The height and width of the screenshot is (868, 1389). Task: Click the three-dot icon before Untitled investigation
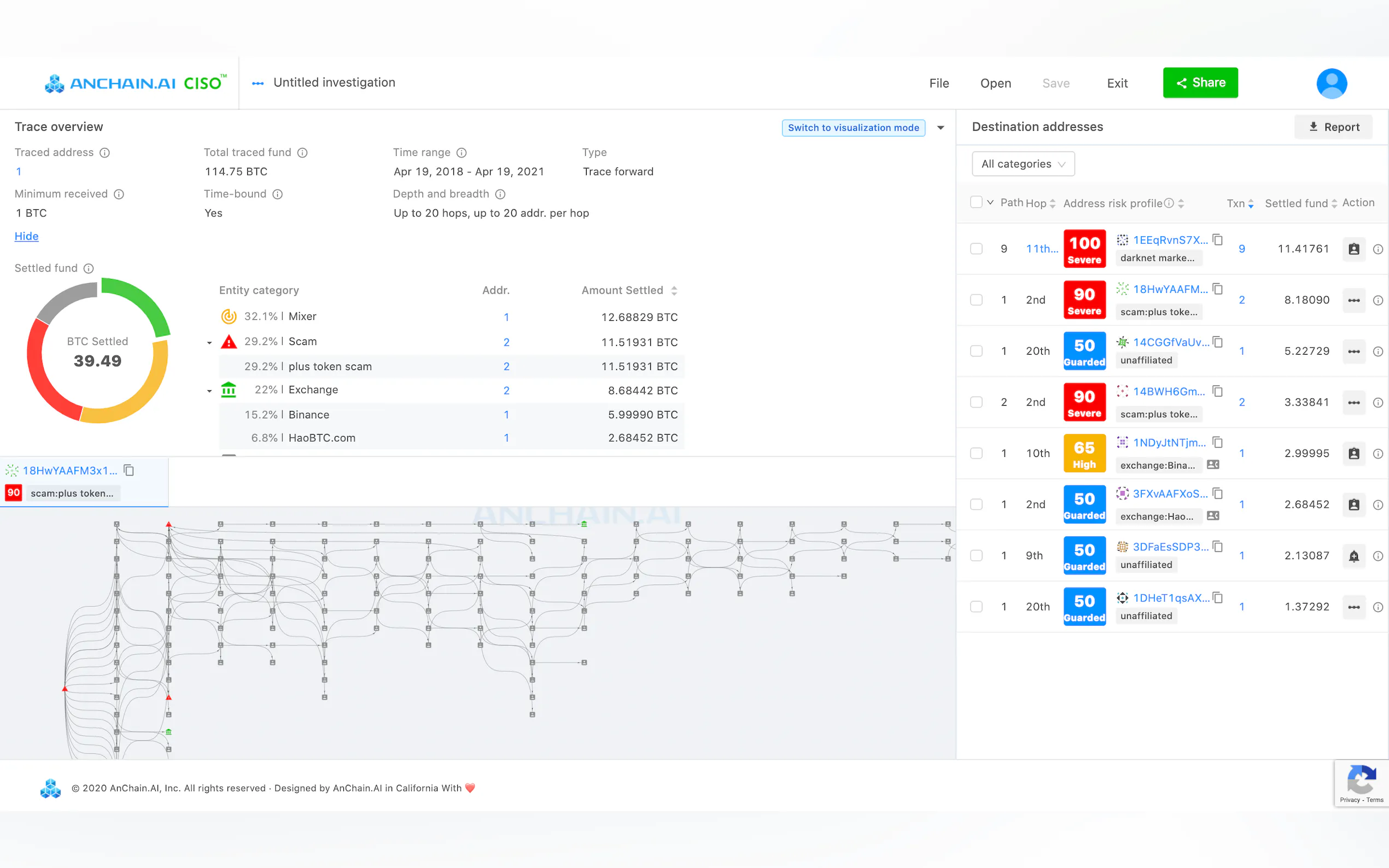[258, 83]
